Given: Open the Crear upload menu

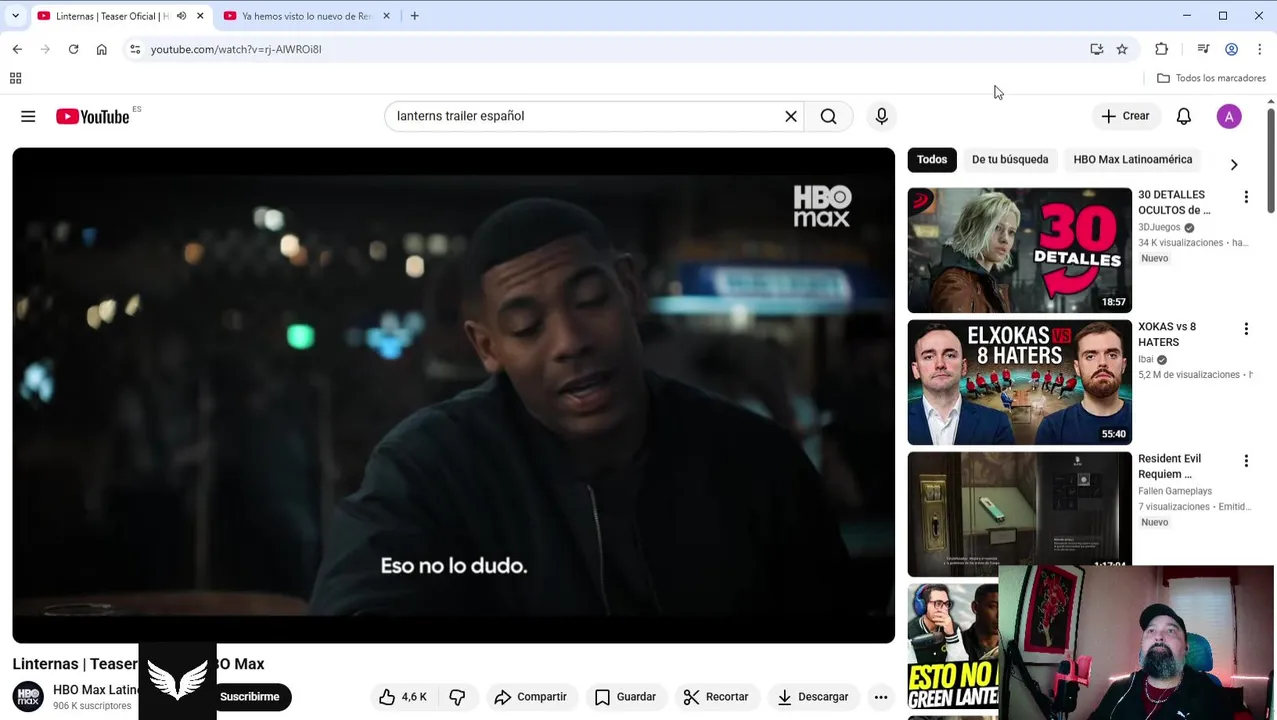Looking at the screenshot, I should point(1126,116).
